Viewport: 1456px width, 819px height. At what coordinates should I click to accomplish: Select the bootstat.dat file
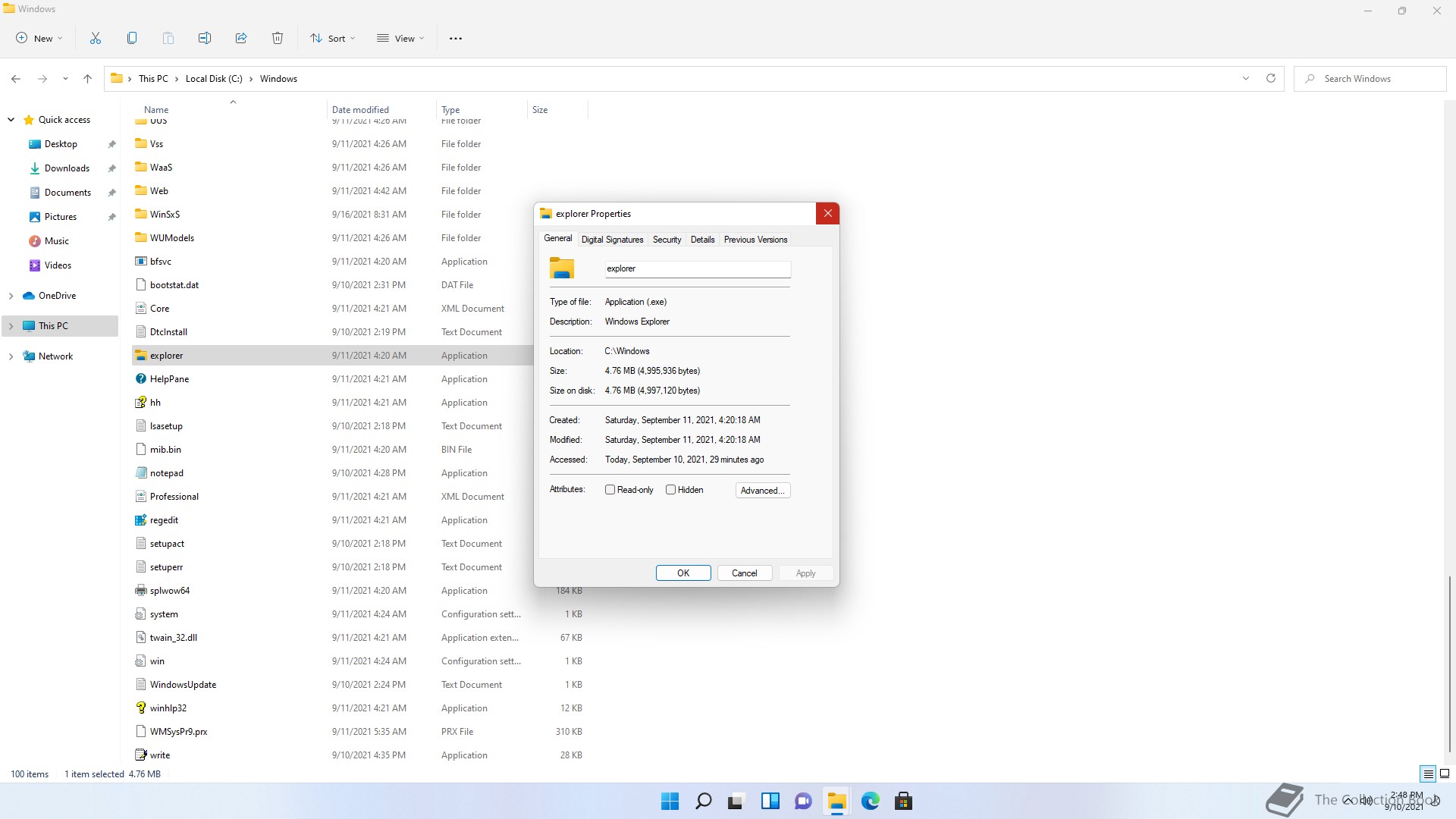coord(174,284)
